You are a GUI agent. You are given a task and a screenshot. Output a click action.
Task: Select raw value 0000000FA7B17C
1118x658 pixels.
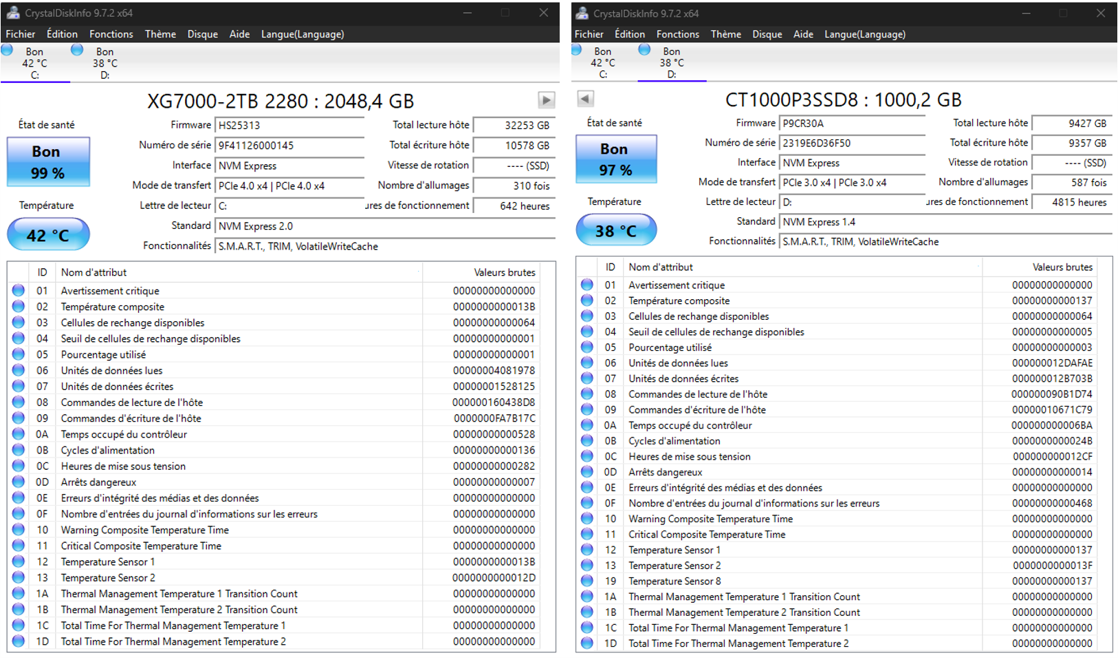click(x=494, y=418)
